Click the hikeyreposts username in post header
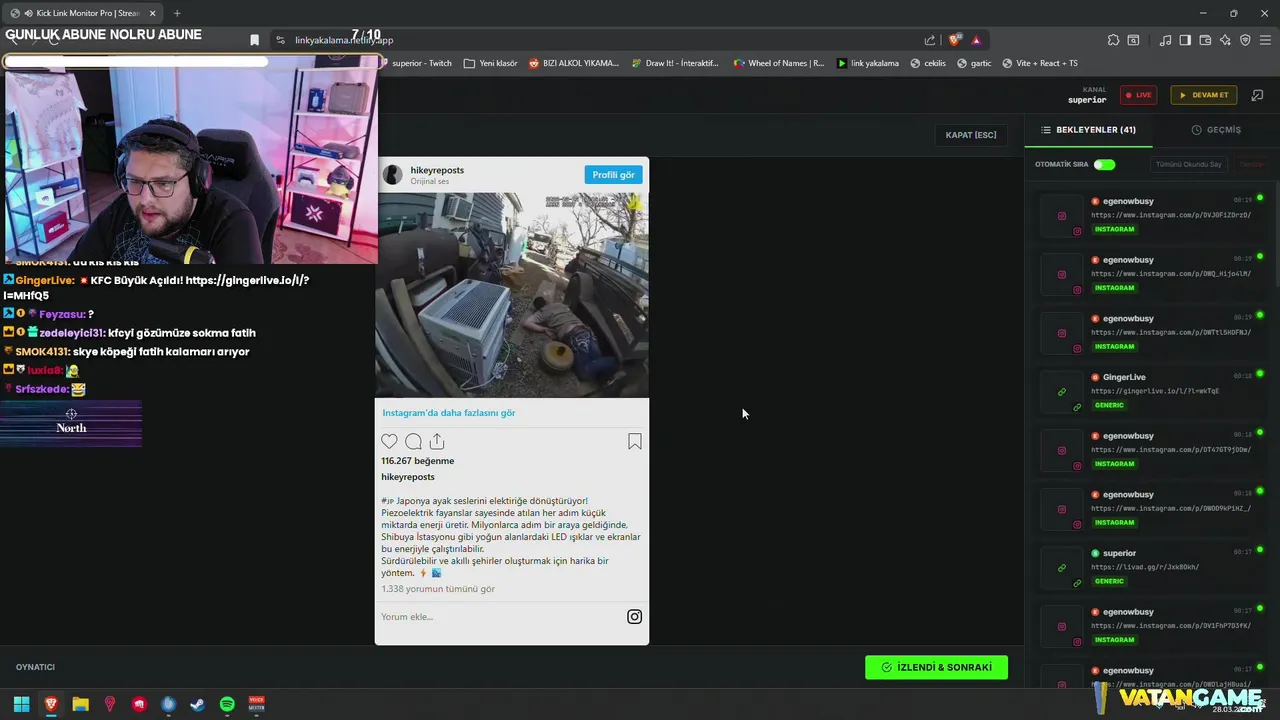The image size is (1280, 720). tap(437, 170)
